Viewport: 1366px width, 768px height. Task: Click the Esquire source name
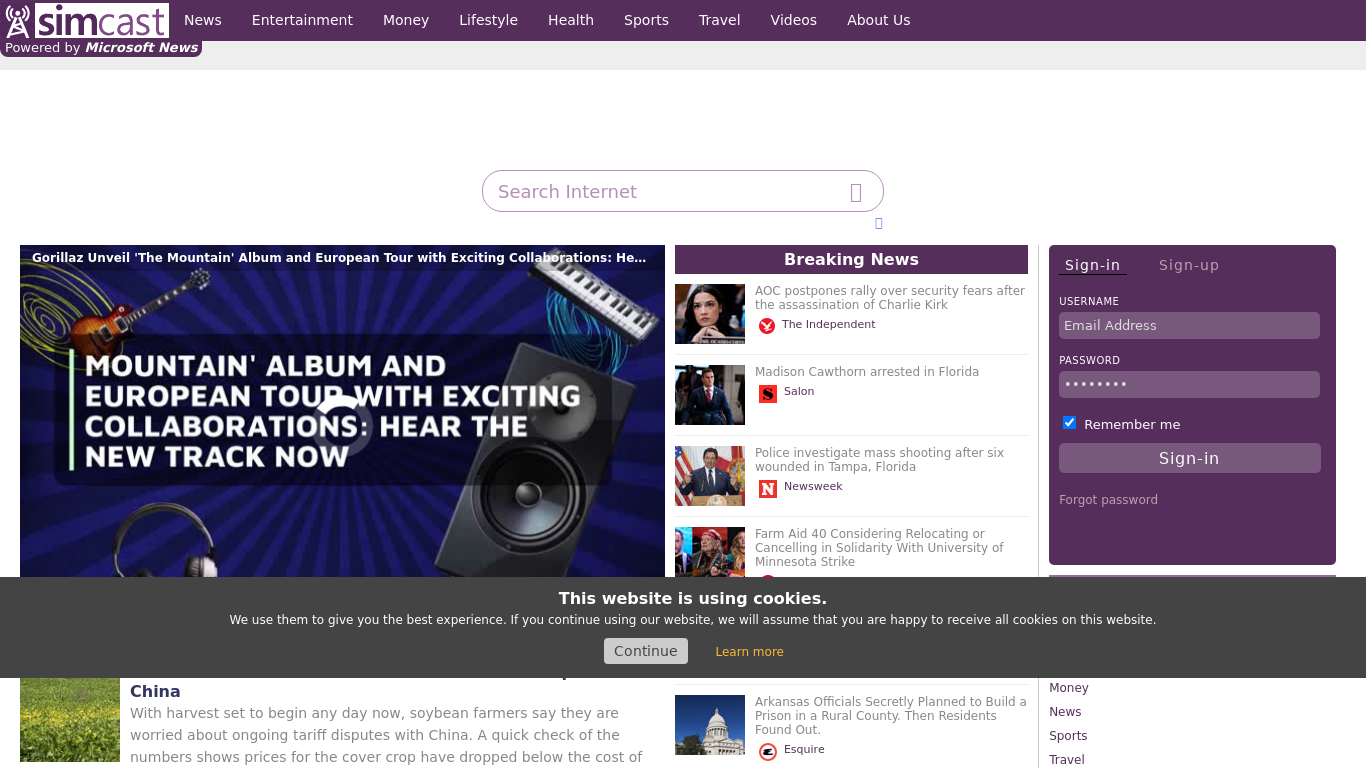tap(804, 749)
